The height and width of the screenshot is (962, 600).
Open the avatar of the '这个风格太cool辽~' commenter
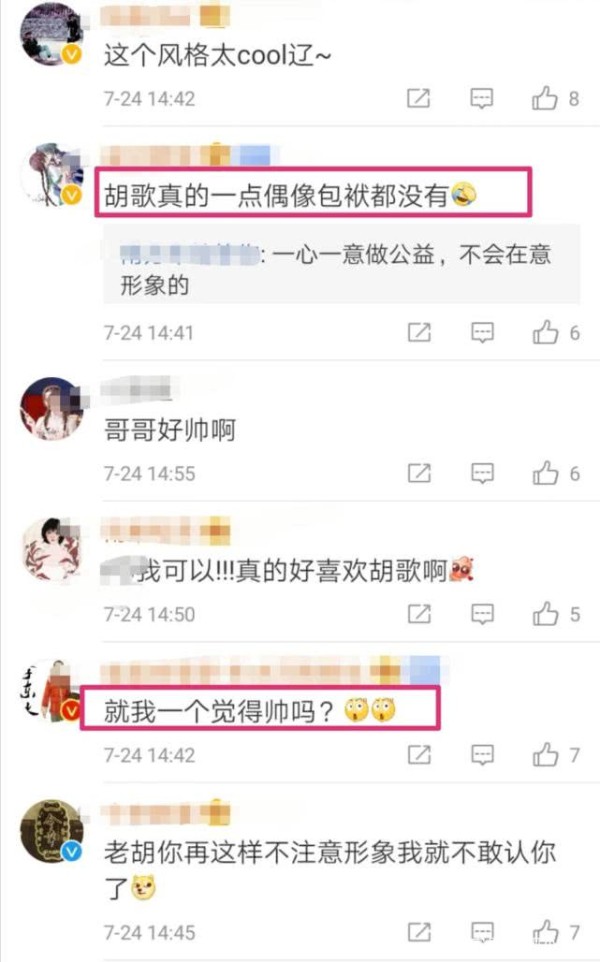click(52, 33)
